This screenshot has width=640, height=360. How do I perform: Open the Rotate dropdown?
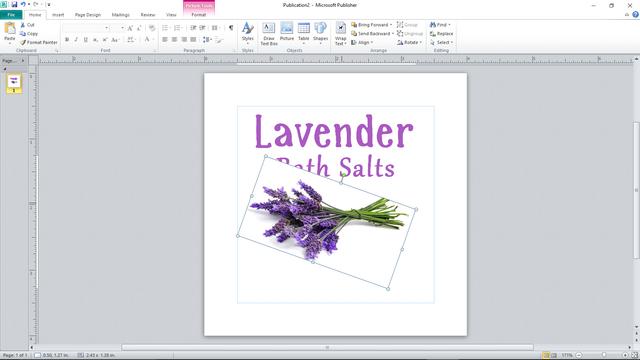(409, 42)
